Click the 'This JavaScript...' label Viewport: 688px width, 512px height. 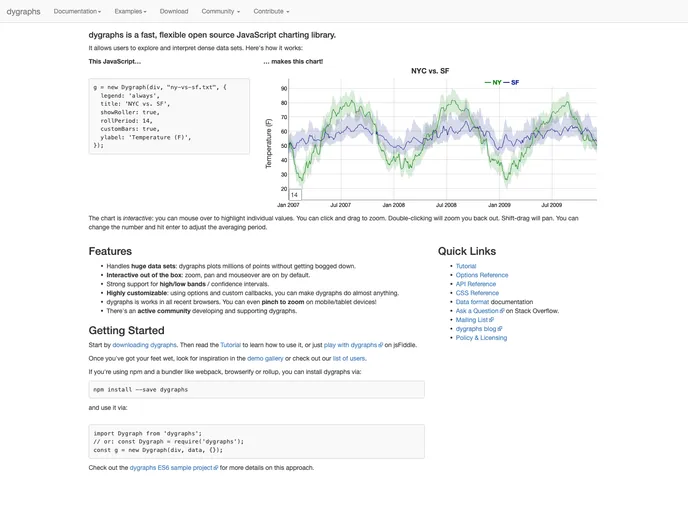[115, 61]
